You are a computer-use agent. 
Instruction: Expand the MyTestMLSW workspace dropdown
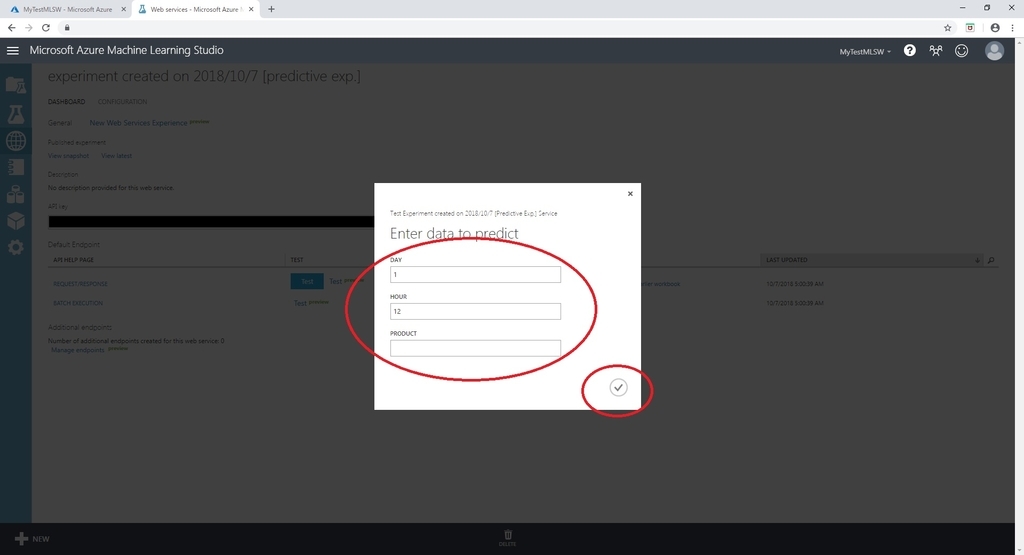coord(865,52)
